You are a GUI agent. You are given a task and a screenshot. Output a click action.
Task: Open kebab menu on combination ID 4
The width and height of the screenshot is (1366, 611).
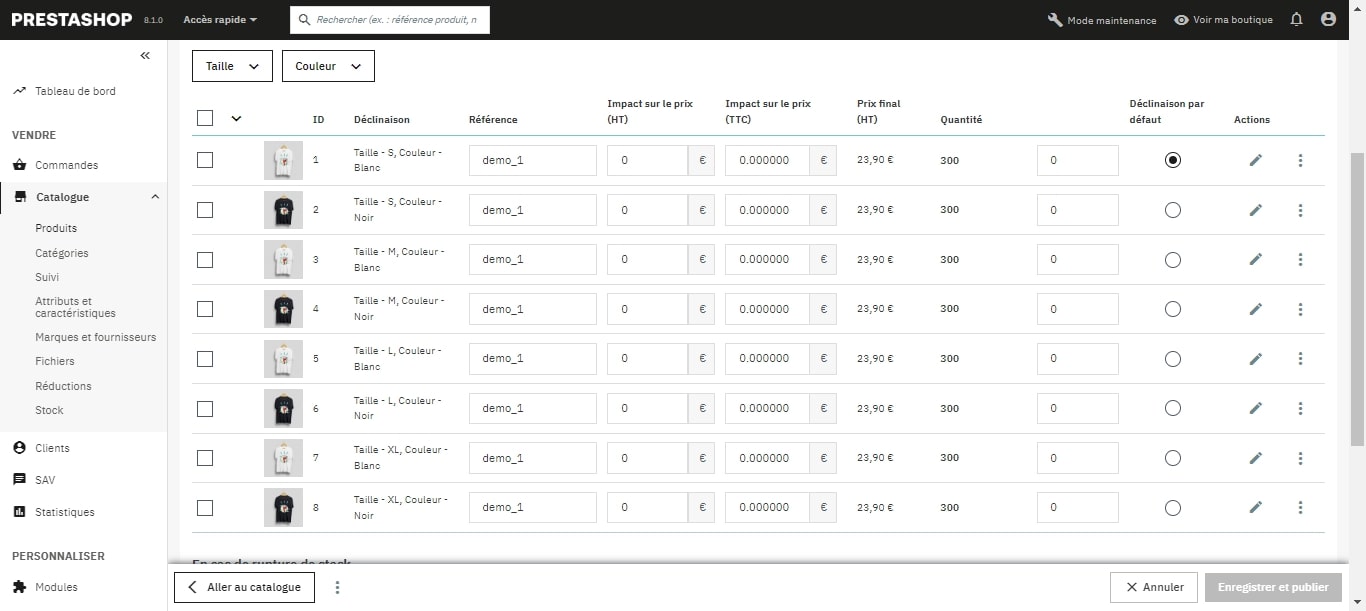pyautogui.click(x=1300, y=309)
